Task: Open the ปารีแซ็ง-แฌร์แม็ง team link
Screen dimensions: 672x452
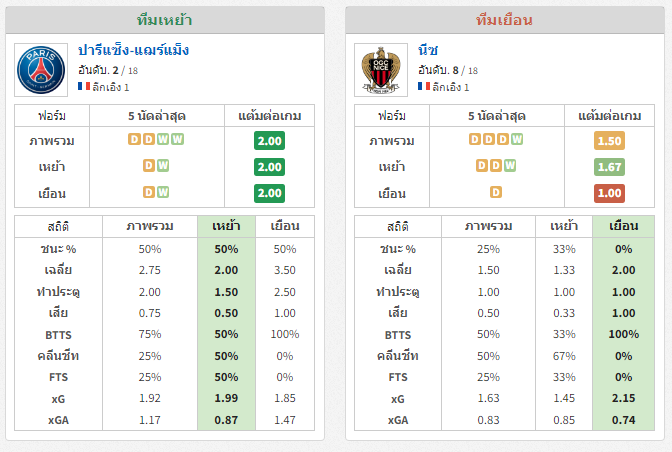Action: coord(133,50)
